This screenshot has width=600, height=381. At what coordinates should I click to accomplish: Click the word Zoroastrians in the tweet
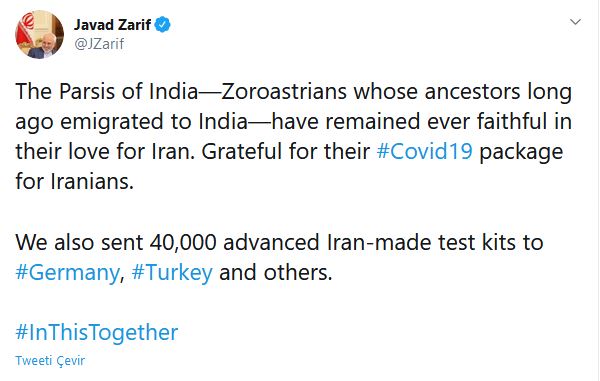point(284,92)
